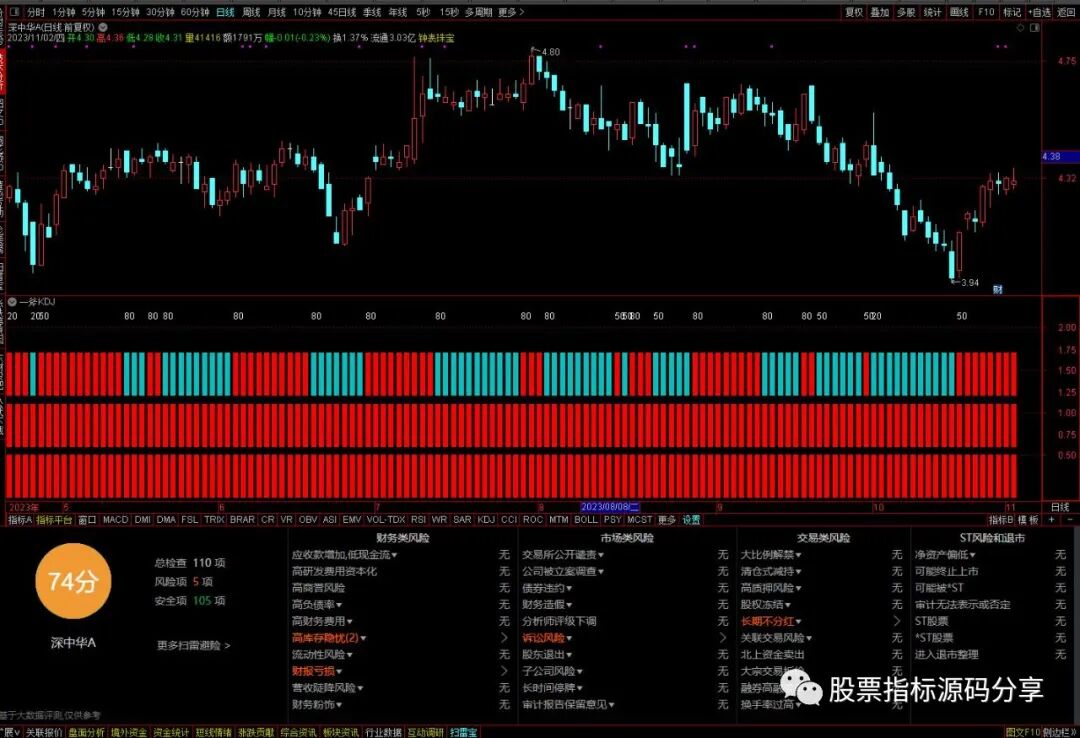Switch to 30分钟 period

pyautogui.click(x=160, y=12)
